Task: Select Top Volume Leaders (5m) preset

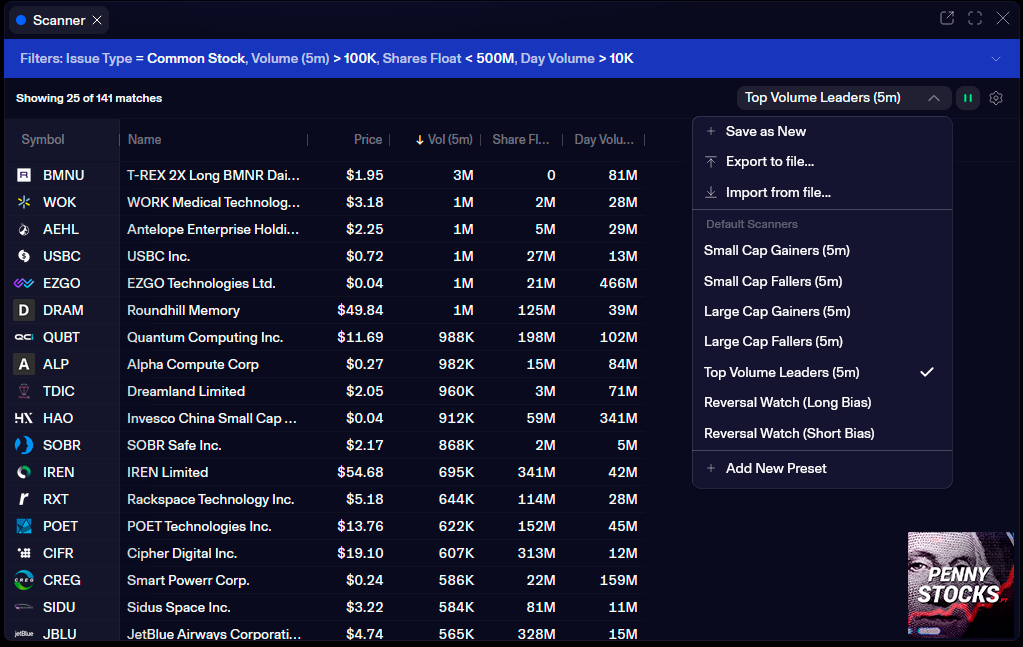Action: 782,372
